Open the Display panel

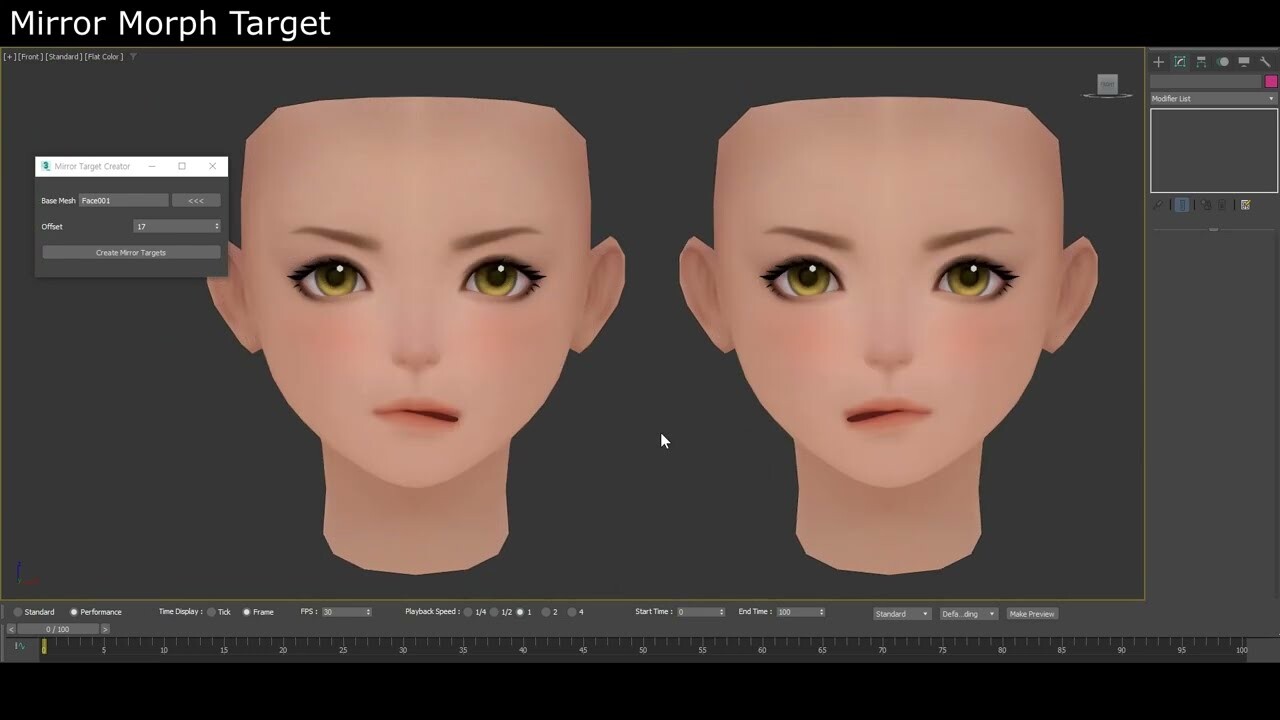[1244, 61]
